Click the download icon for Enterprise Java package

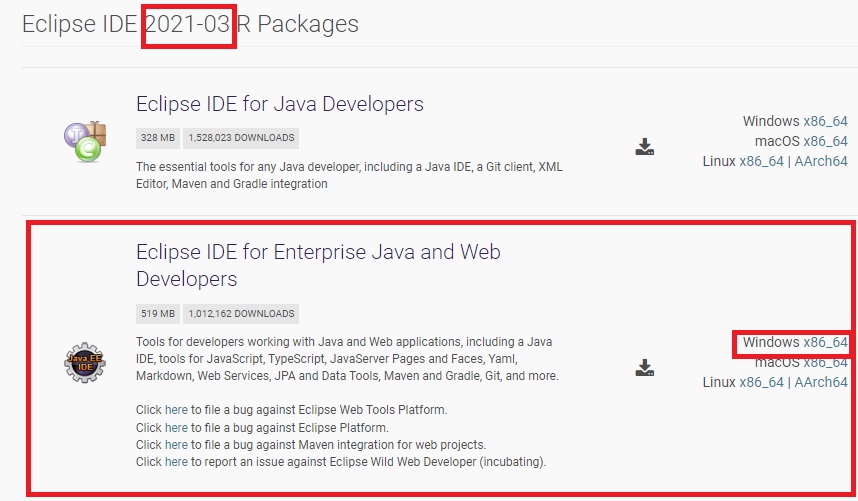[x=645, y=368]
